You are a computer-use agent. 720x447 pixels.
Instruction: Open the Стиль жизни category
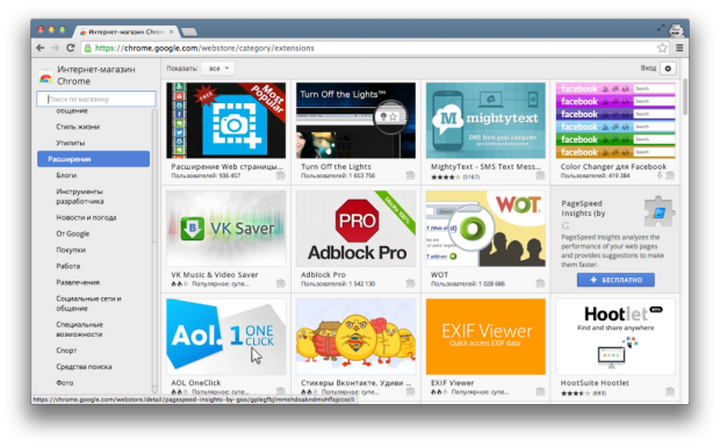pos(78,126)
